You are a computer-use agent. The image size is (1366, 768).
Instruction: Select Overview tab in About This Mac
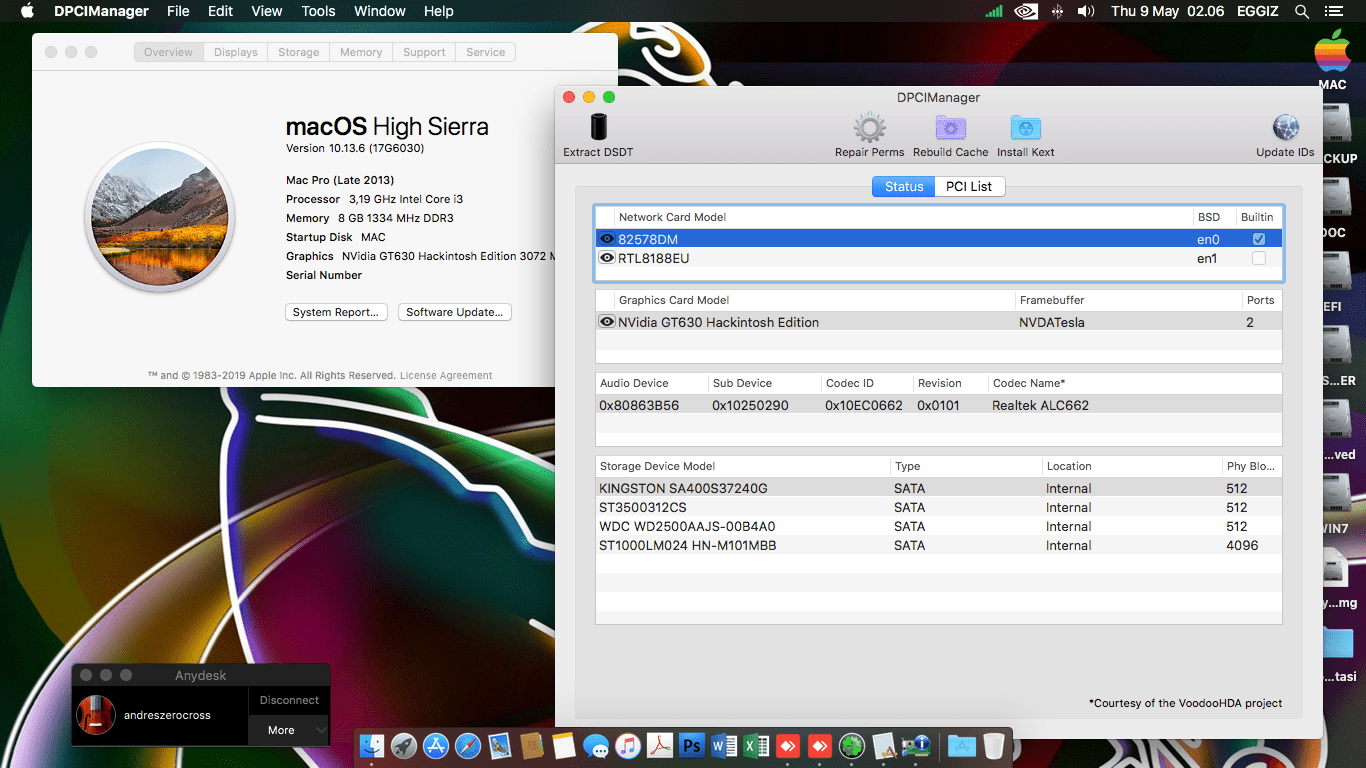click(169, 52)
